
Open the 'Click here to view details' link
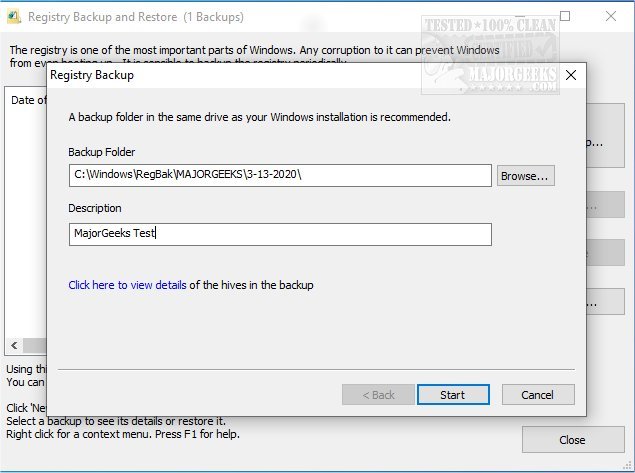(x=127, y=285)
